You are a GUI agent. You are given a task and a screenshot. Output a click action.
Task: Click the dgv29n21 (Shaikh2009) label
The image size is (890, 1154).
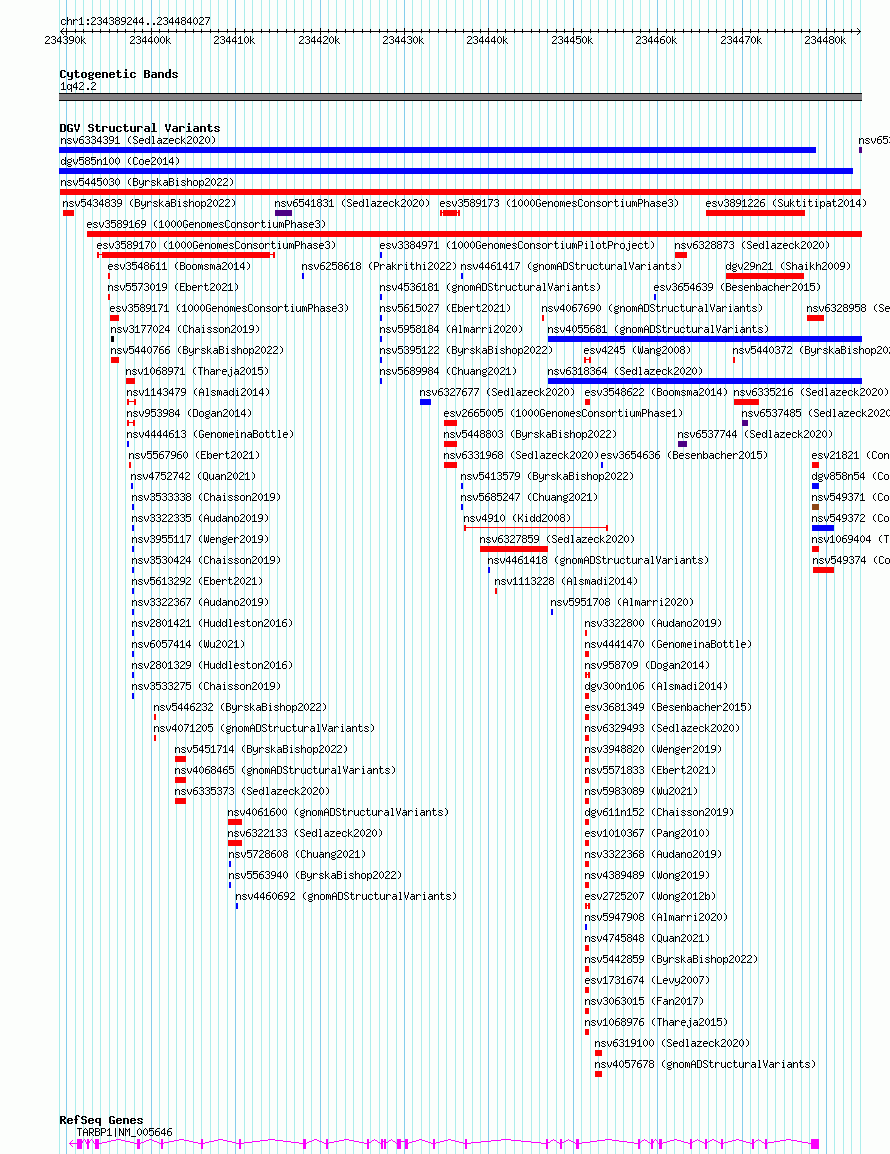point(788,266)
